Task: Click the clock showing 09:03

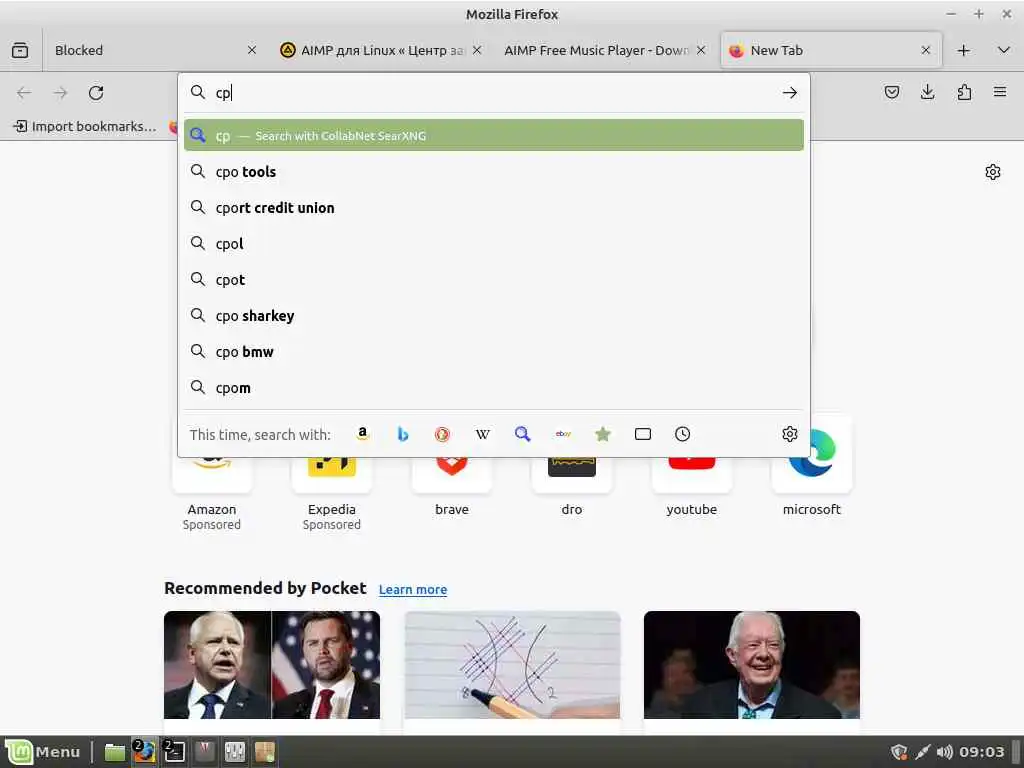Action: click(982, 752)
